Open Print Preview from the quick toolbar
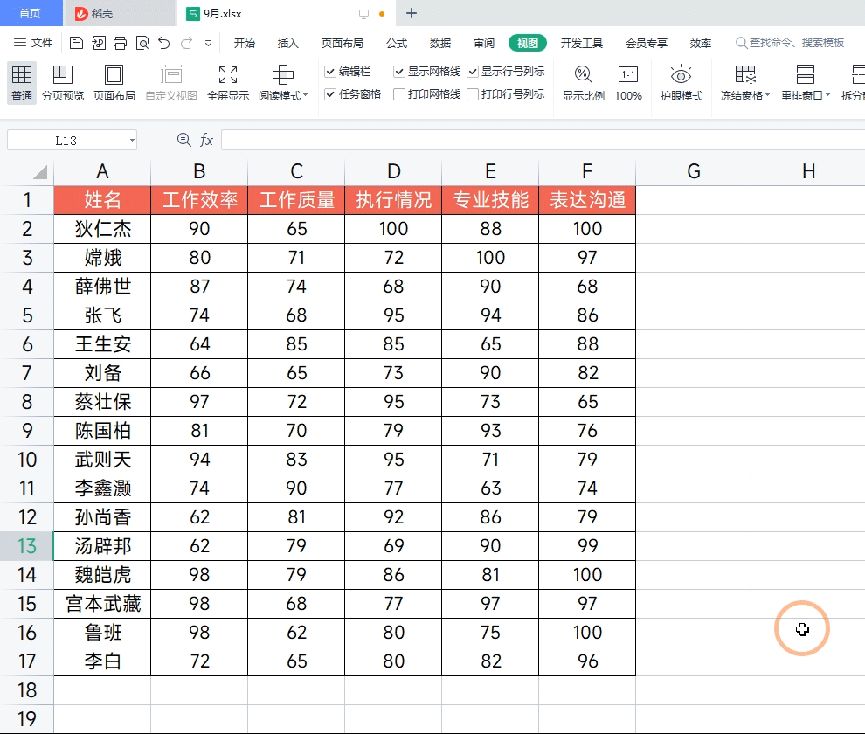865x734 pixels. (x=142, y=42)
